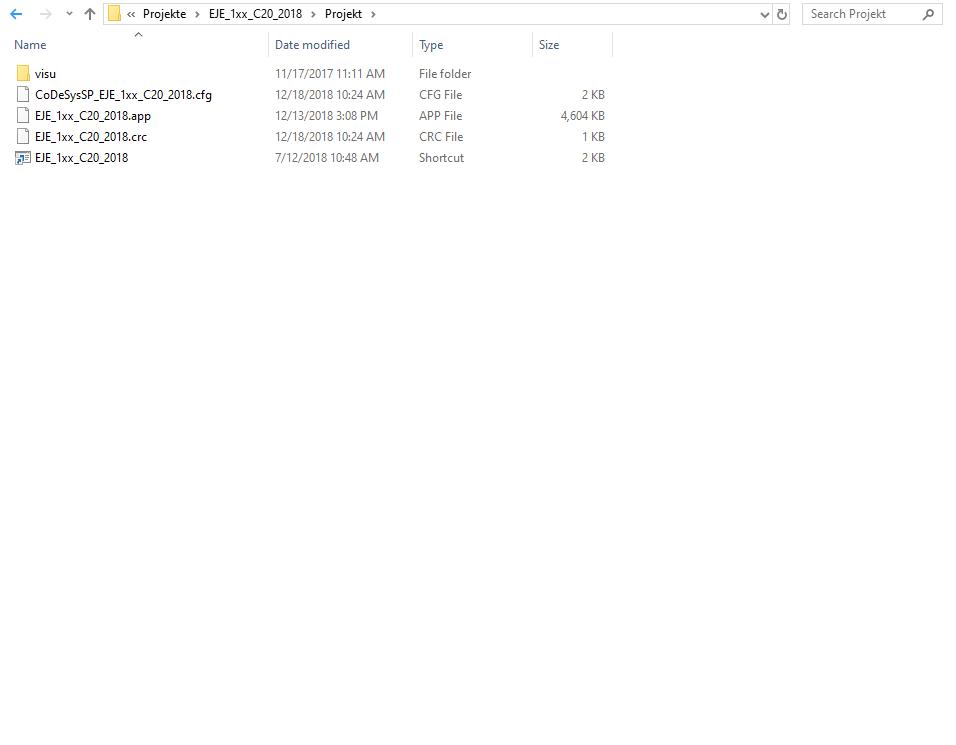Click date 11/17/2017 11:11 AM
Viewport: 956px width, 745px height.
click(x=330, y=74)
